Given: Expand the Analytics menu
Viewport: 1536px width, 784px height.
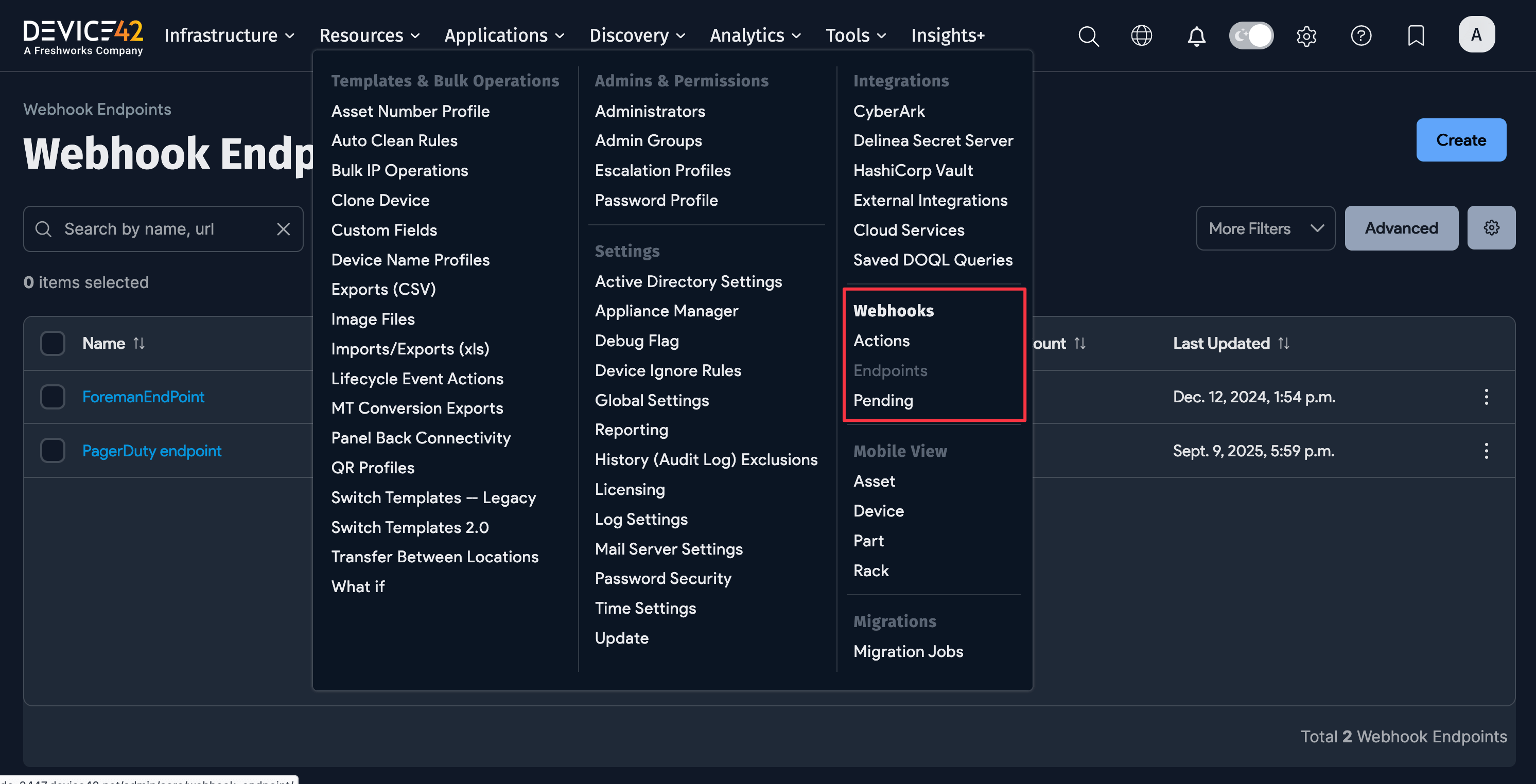Looking at the screenshot, I should pyautogui.click(x=755, y=35).
